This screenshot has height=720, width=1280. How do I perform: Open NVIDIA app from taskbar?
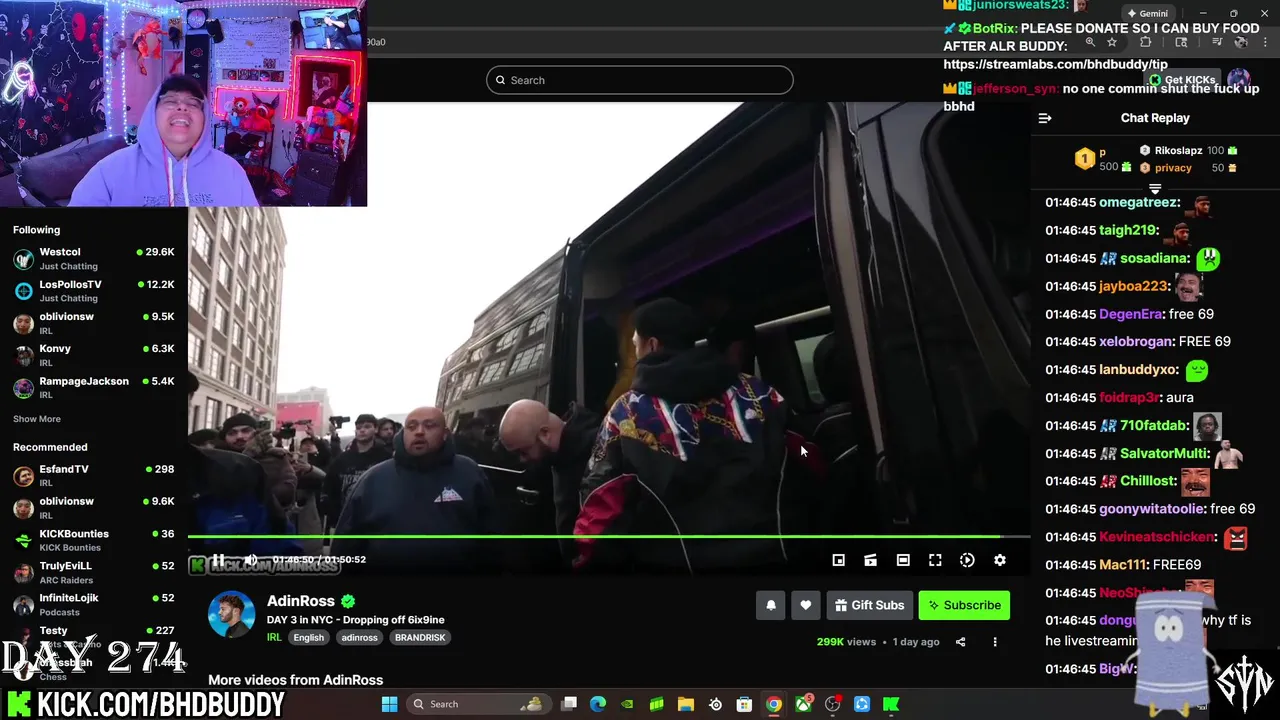tap(627, 704)
